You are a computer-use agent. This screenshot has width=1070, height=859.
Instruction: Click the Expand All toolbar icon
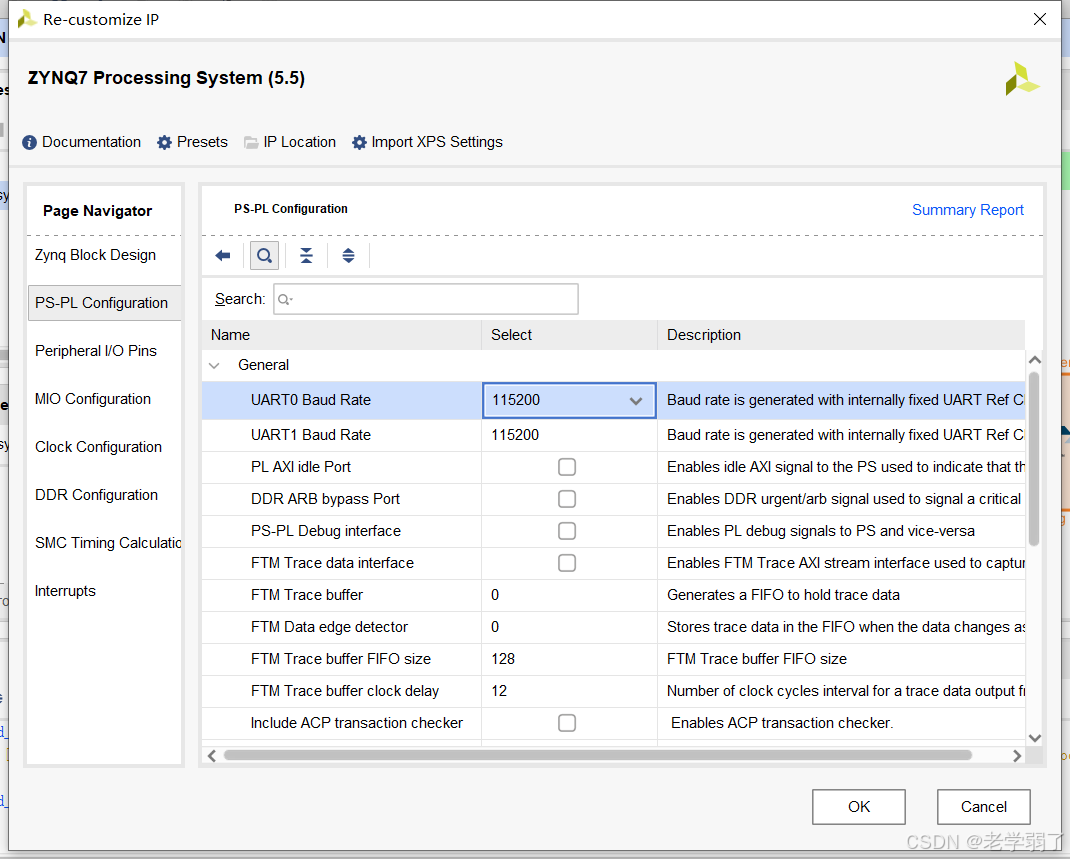point(348,256)
